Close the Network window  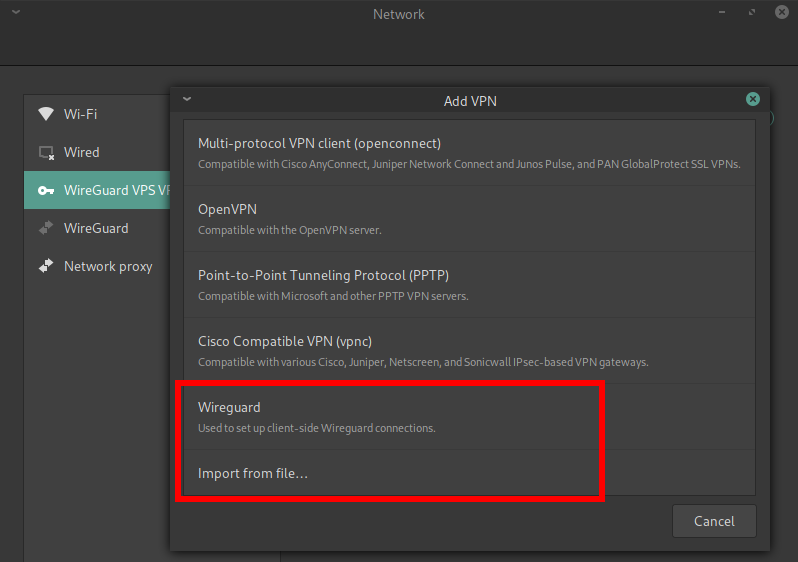[x=782, y=12]
